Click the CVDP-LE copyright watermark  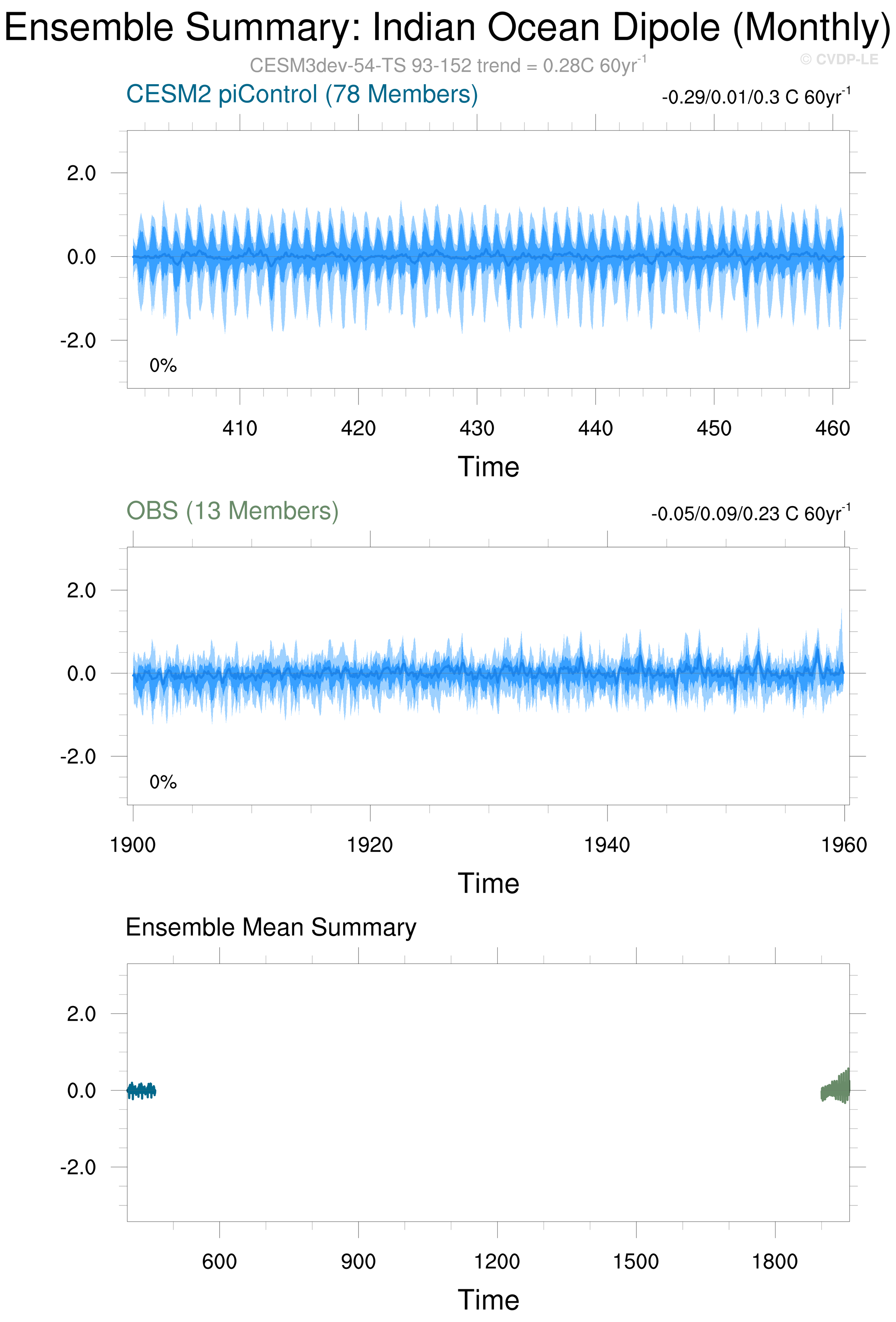(x=839, y=59)
